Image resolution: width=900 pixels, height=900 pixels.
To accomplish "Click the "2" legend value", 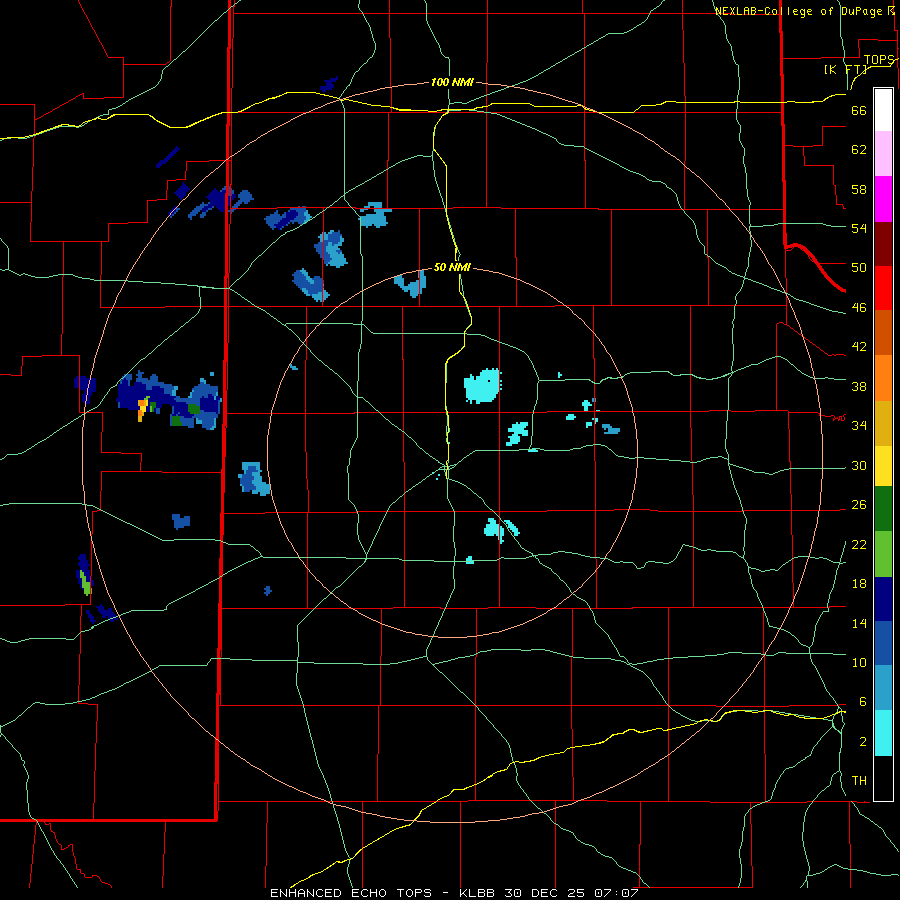I will click(x=862, y=741).
